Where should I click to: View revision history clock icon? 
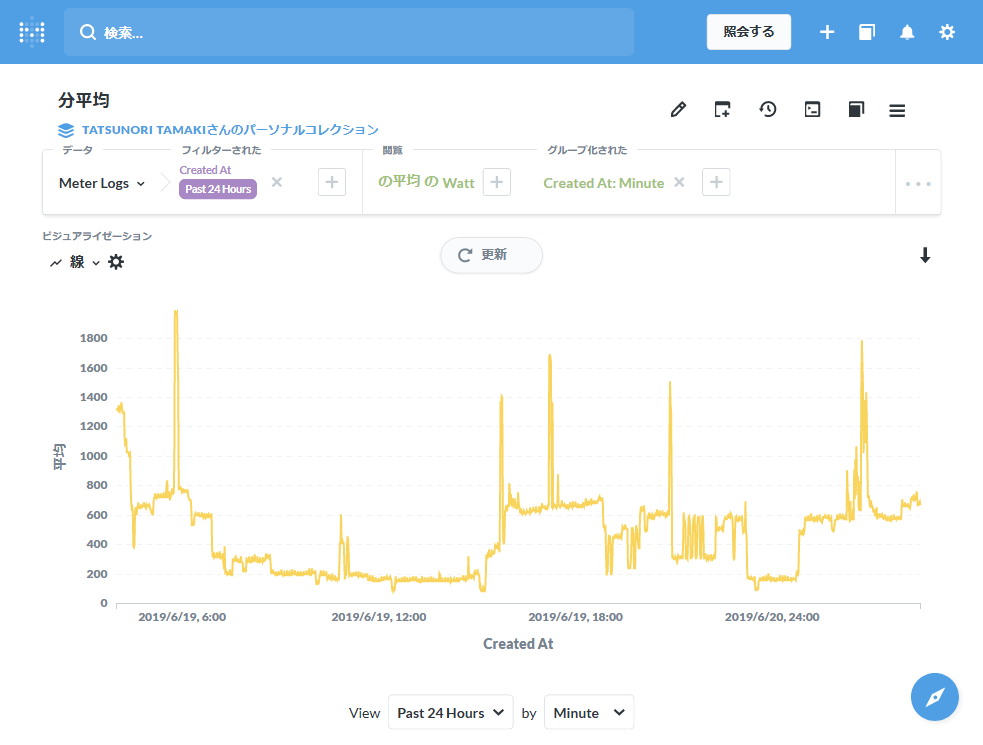pos(767,110)
